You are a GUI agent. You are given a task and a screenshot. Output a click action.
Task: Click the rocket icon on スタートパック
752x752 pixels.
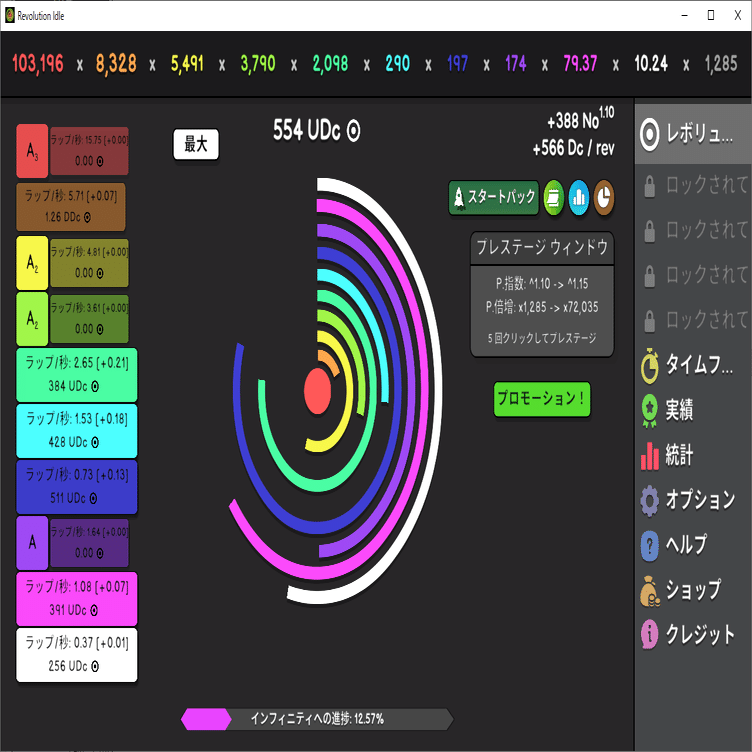[459, 197]
